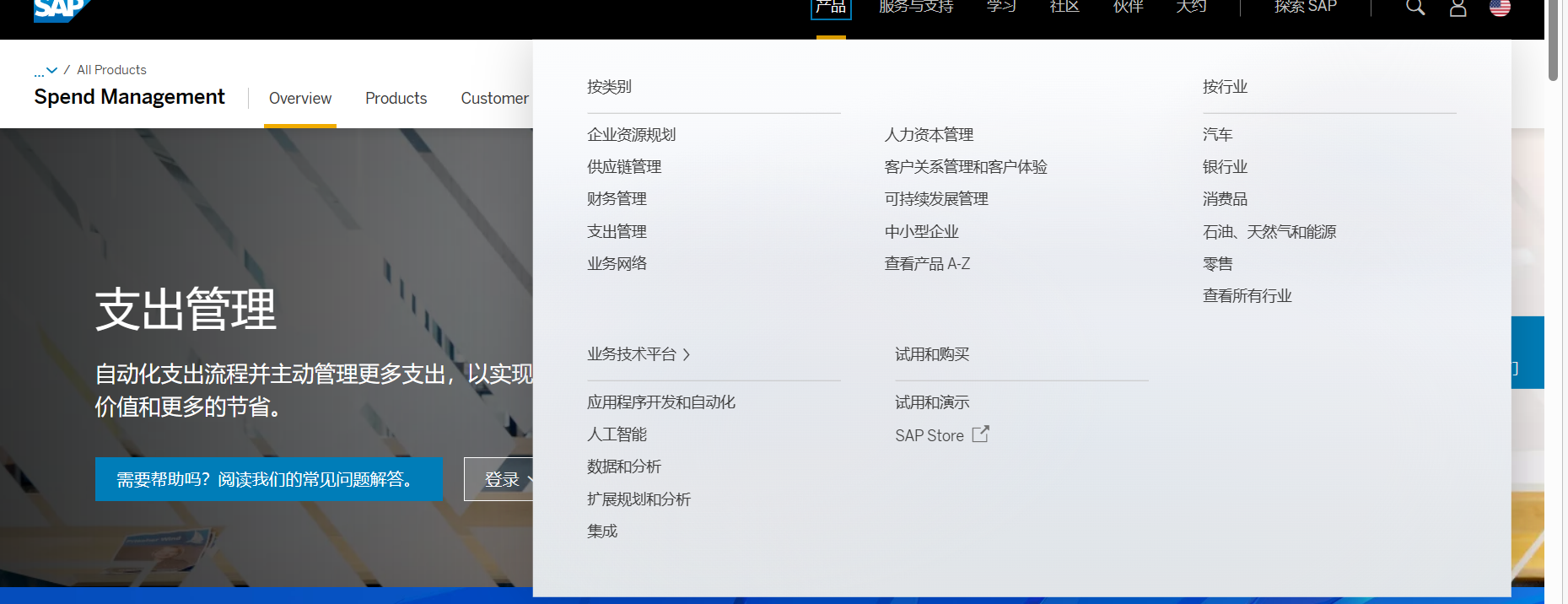Screen dimensions: 1568x604
Task: Open the 产品 menu in top bar
Action: (831, 7)
